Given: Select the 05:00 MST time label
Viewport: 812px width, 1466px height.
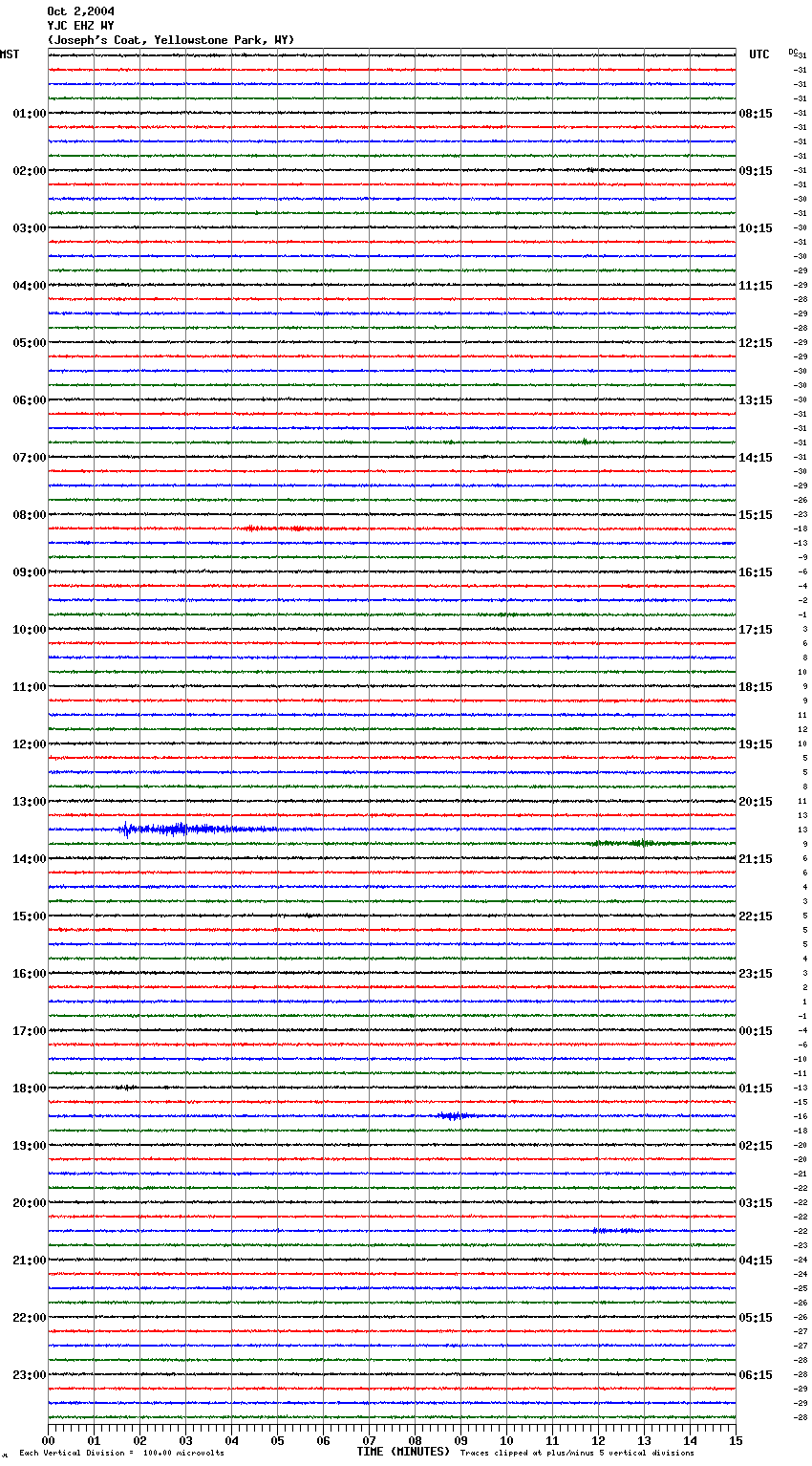Looking at the screenshot, I should pos(30,343).
